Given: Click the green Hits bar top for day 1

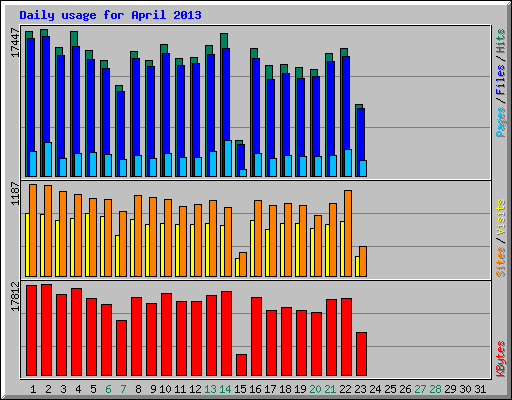Looking at the screenshot, I should (x=29, y=35).
